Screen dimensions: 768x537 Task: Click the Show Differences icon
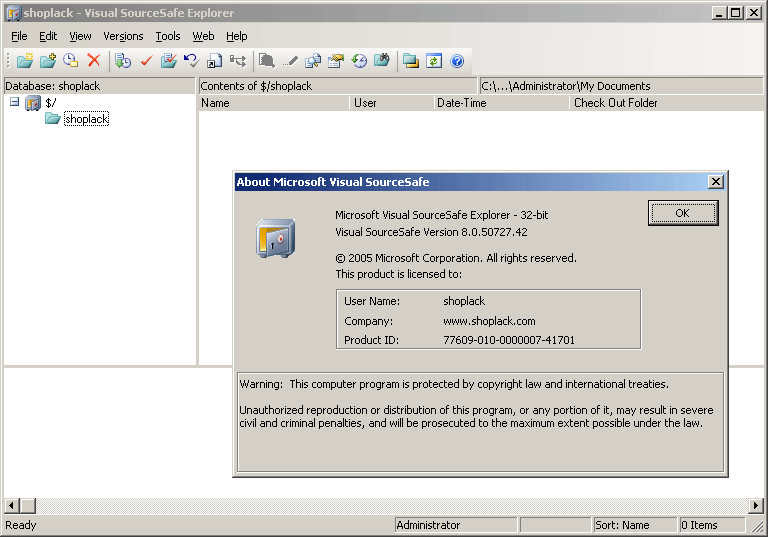pyautogui.click(x=313, y=61)
